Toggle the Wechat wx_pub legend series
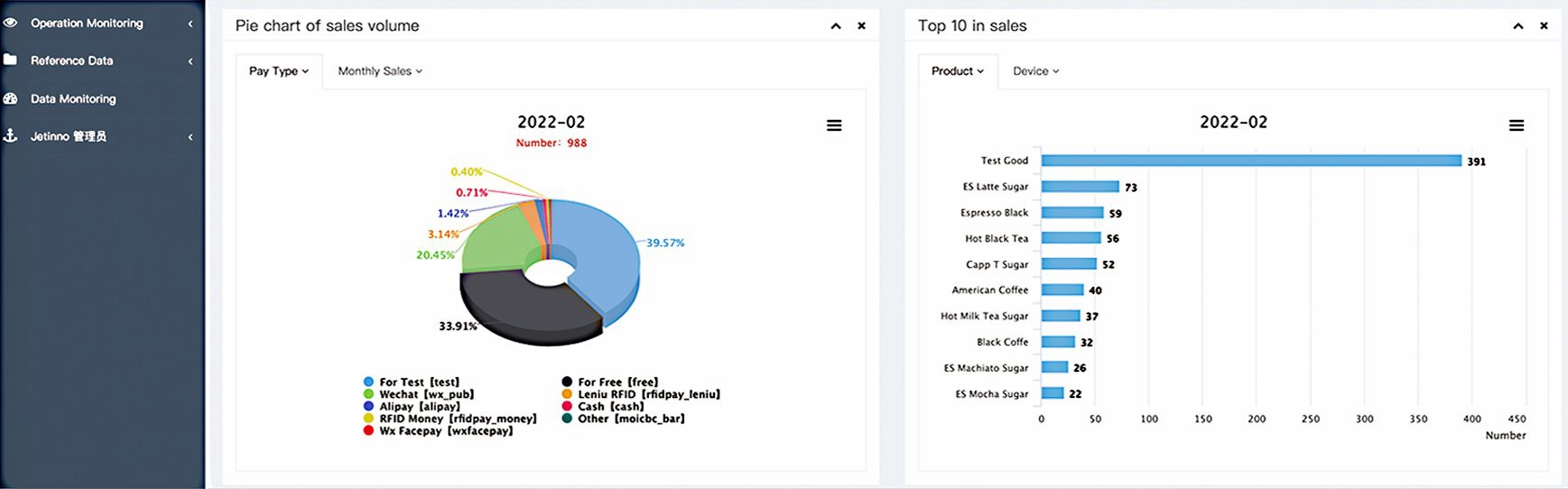Viewport: 1568px width, 489px height. pos(418,394)
